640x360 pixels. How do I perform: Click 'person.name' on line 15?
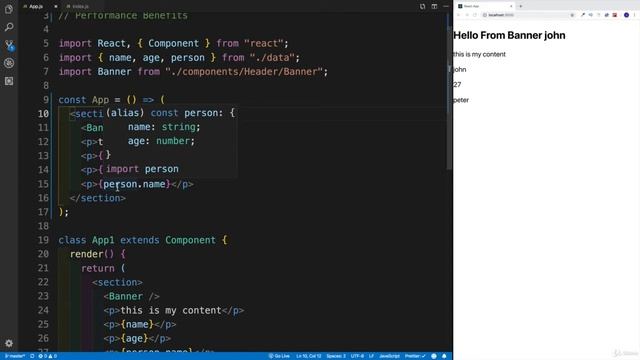coord(134,184)
